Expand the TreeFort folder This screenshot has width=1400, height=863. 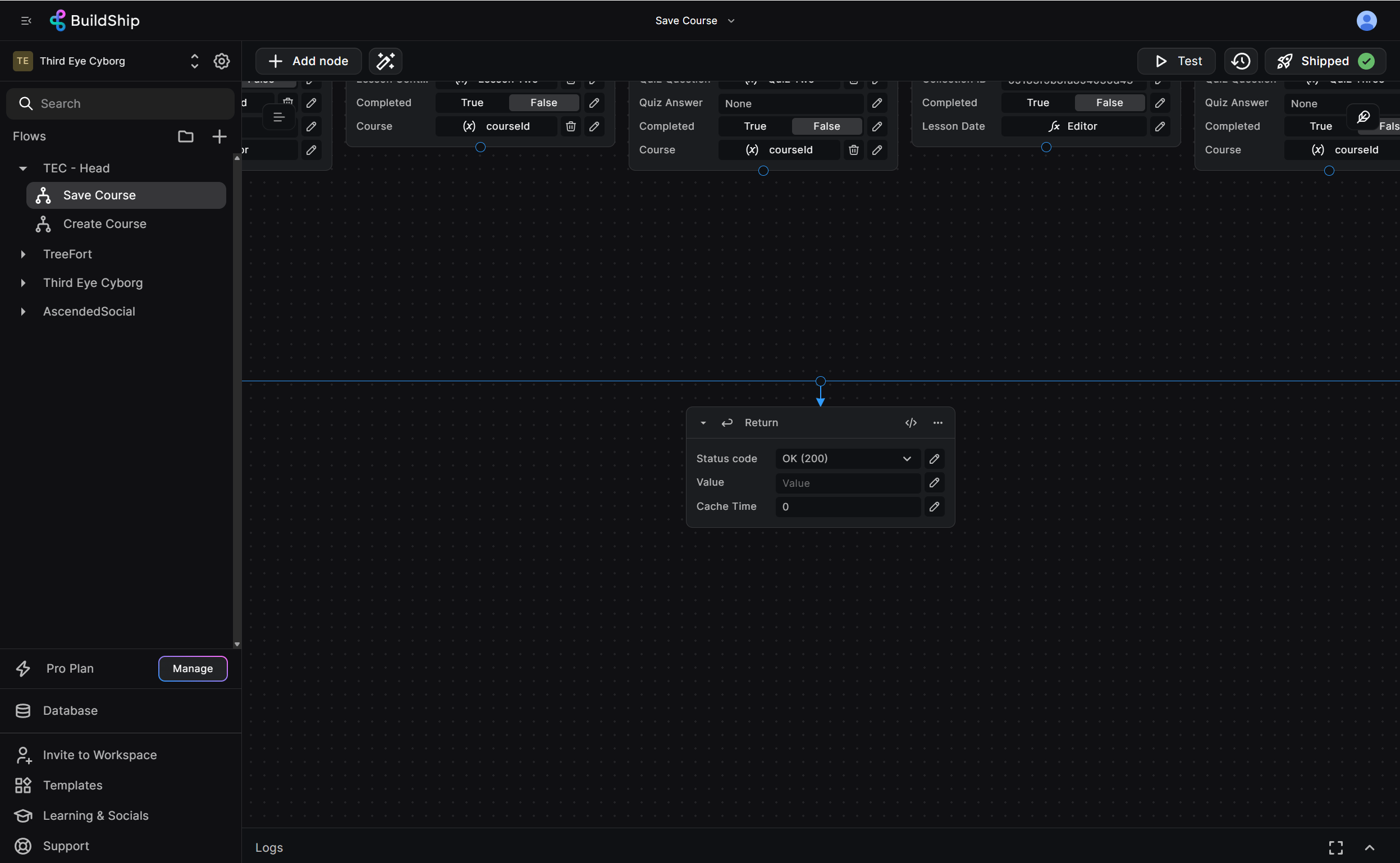click(x=23, y=254)
